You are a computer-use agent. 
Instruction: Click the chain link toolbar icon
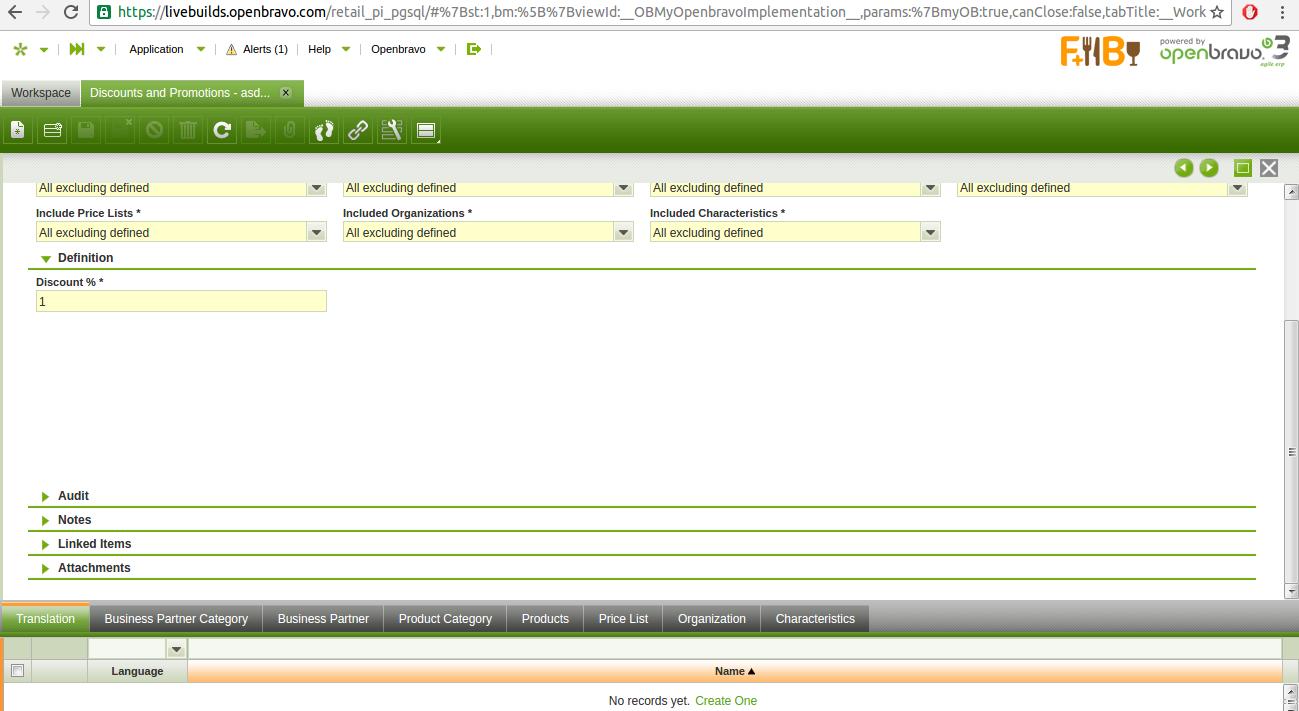pyautogui.click(x=358, y=130)
